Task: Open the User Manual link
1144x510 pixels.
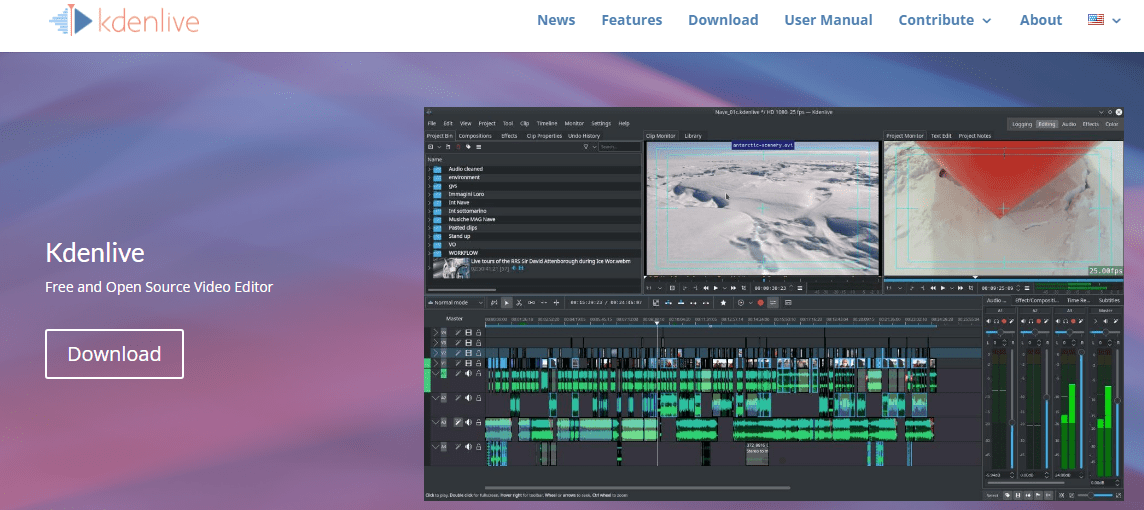Action: [x=828, y=20]
